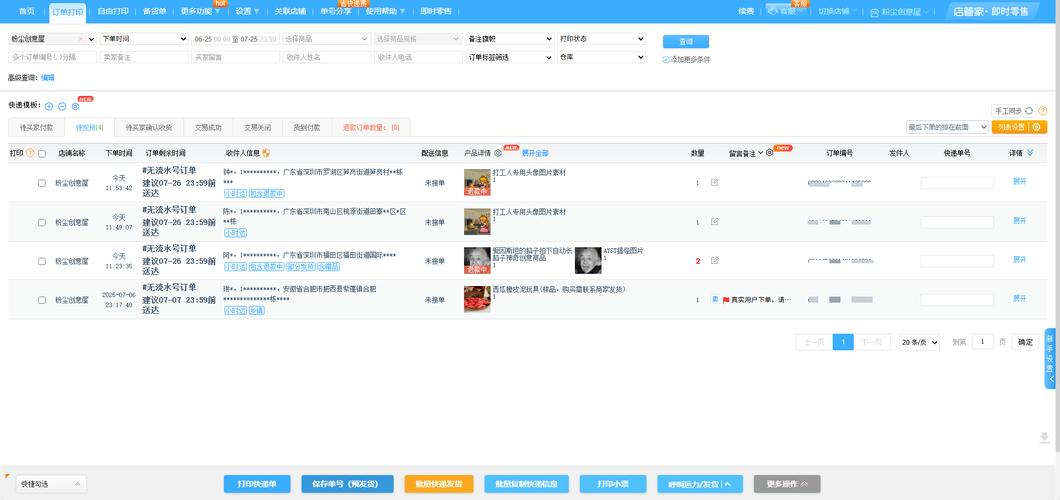The image size is (1060, 500).
Task: Switch to the 待买家付款 tab
Action: (x=37, y=127)
